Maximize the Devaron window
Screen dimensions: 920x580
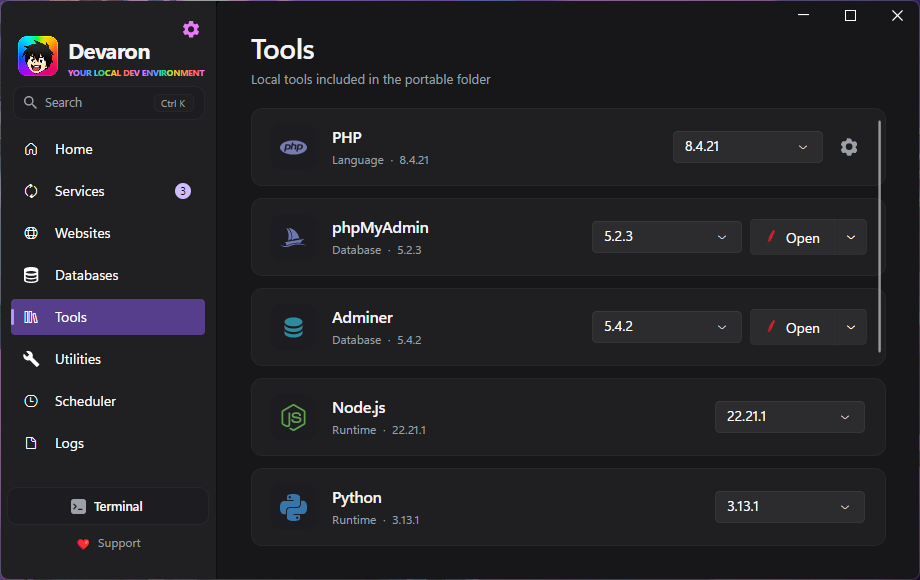[850, 15]
